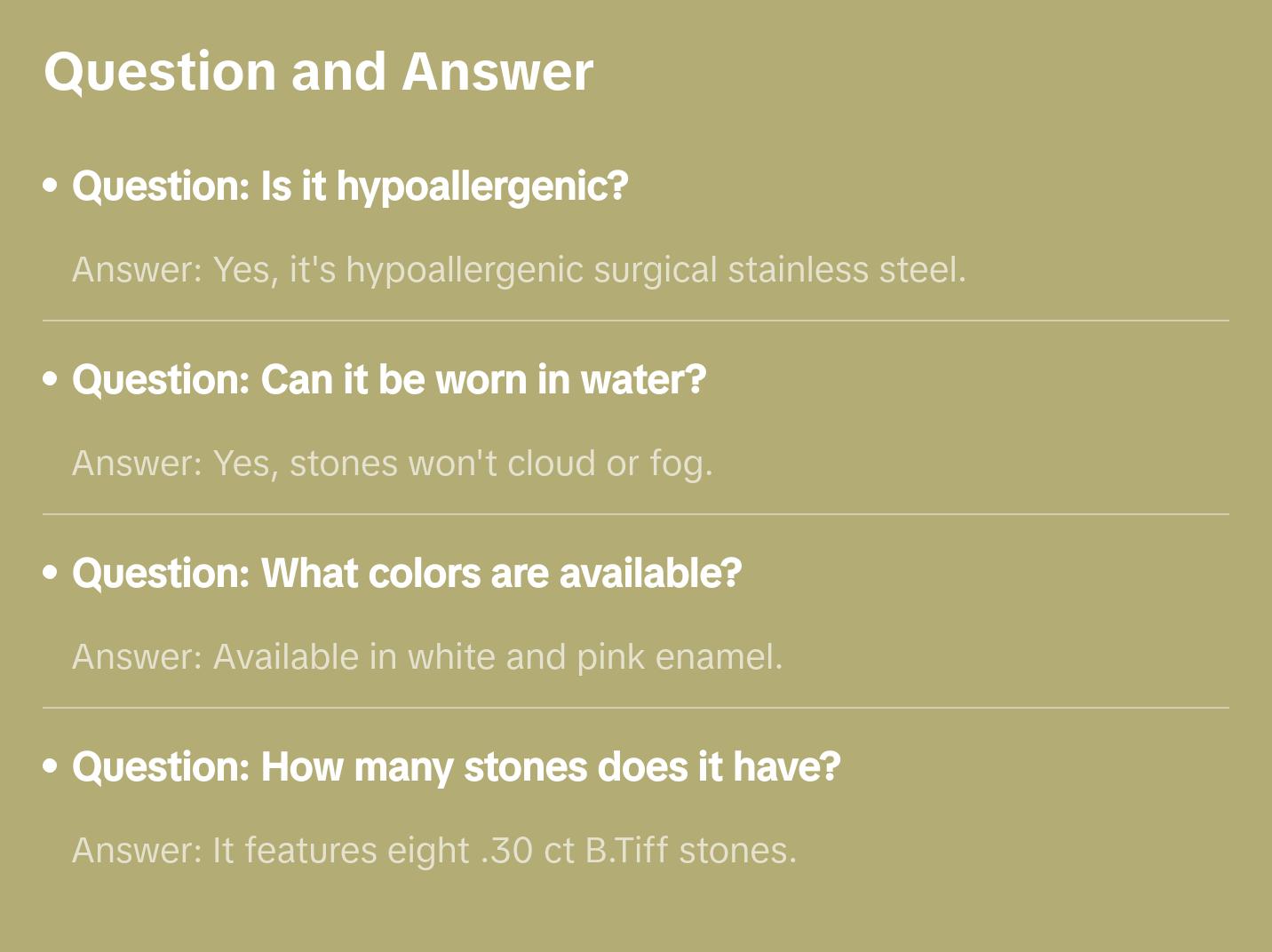Screen dimensions: 1272x952
Task: Click the white and pink enamel answer
Action: click(427, 657)
